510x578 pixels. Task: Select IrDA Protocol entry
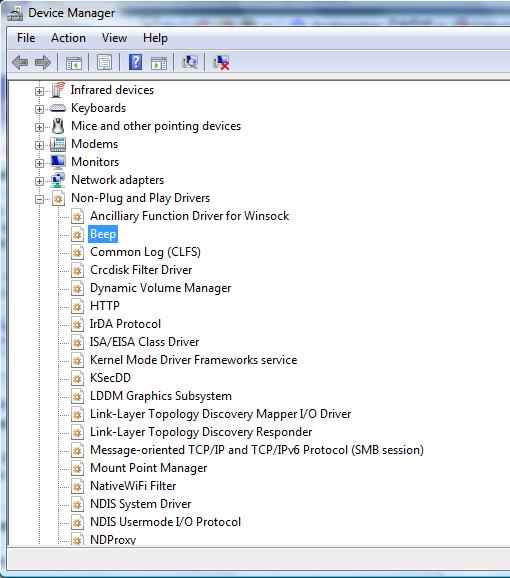(x=125, y=324)
